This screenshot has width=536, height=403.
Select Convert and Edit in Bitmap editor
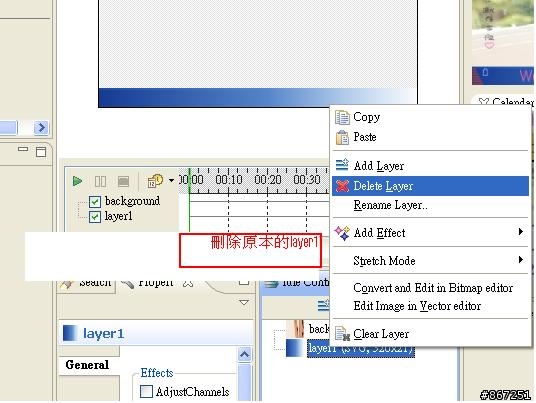pyautogui.click(x=430, y=288)
